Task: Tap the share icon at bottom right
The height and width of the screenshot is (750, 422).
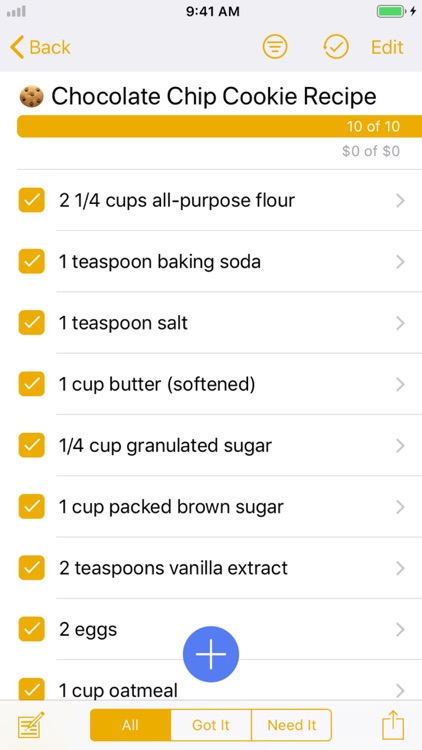Action: coord(393,725)
